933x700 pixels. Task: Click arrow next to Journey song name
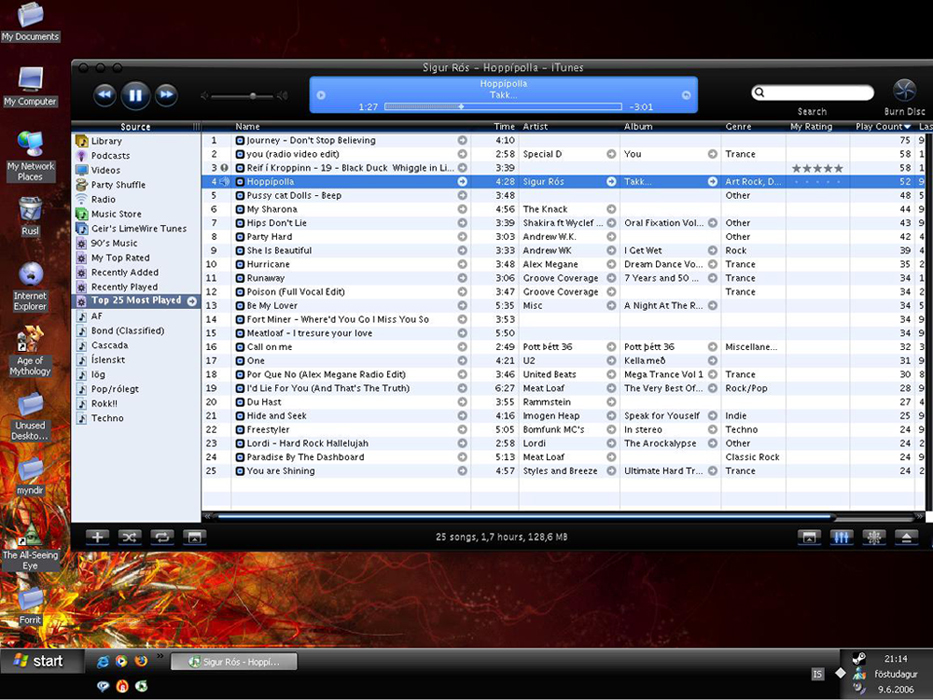(462, 140)
